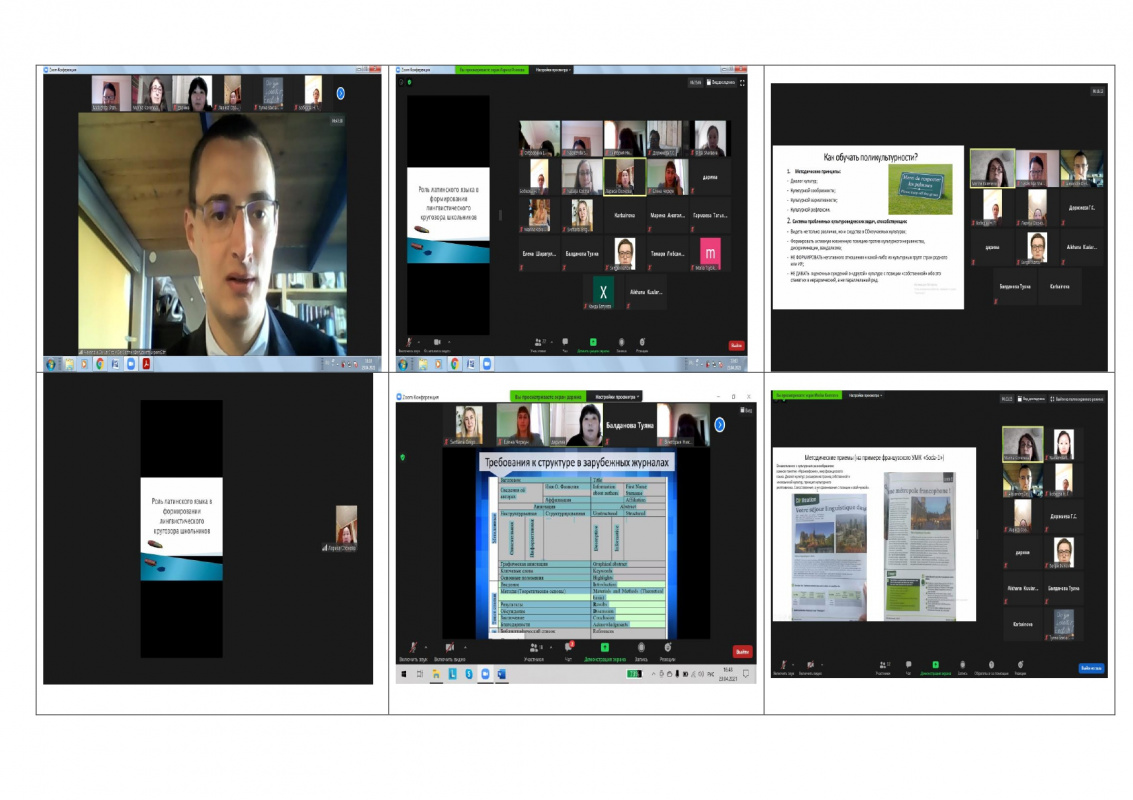Screen dimensions: 1133x800
Task: Toggle camera Включить видео above Windows 10 taskbar
Action: (x=450, y=648)
